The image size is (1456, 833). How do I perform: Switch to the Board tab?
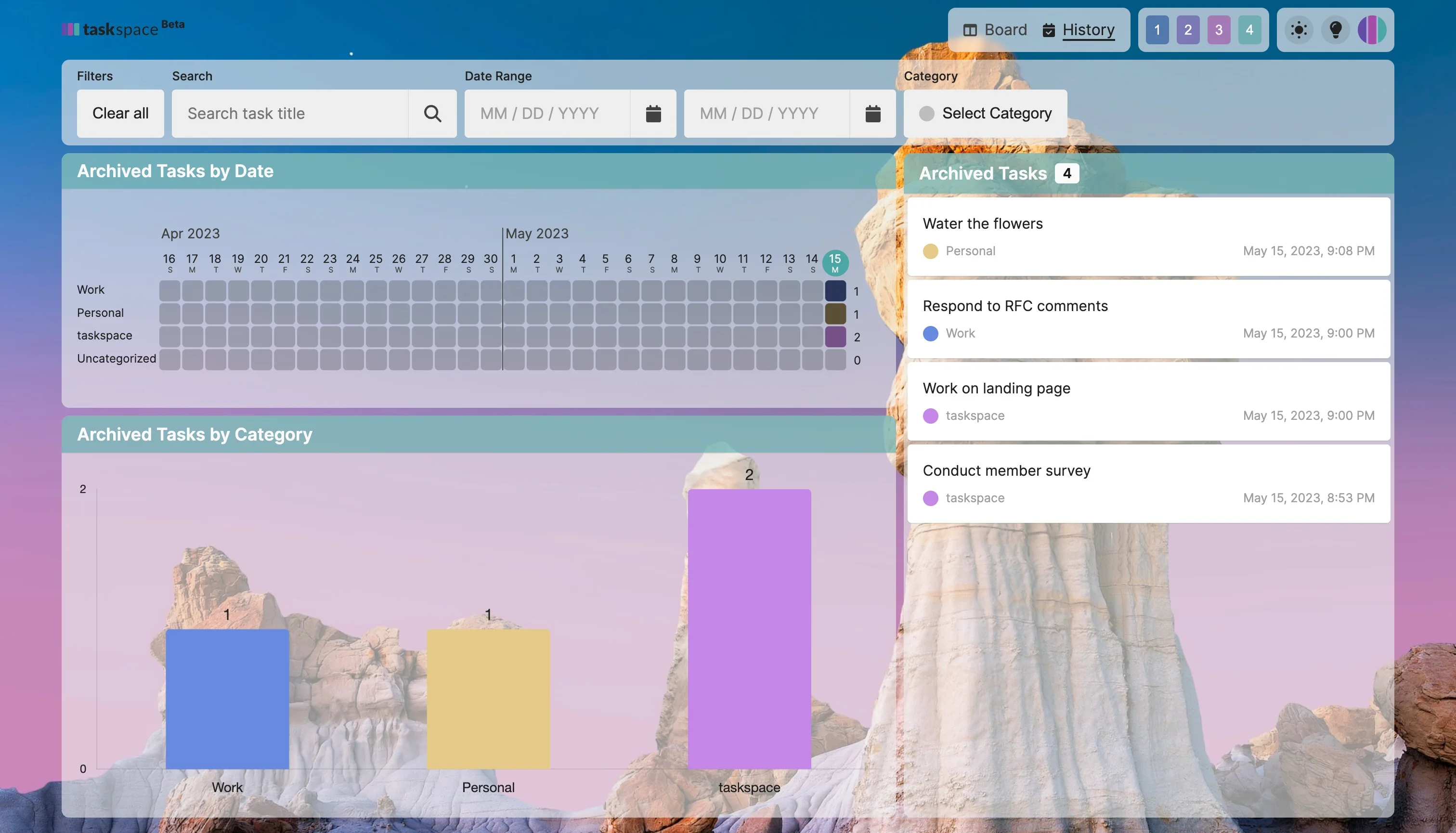tap(1005, 30)
